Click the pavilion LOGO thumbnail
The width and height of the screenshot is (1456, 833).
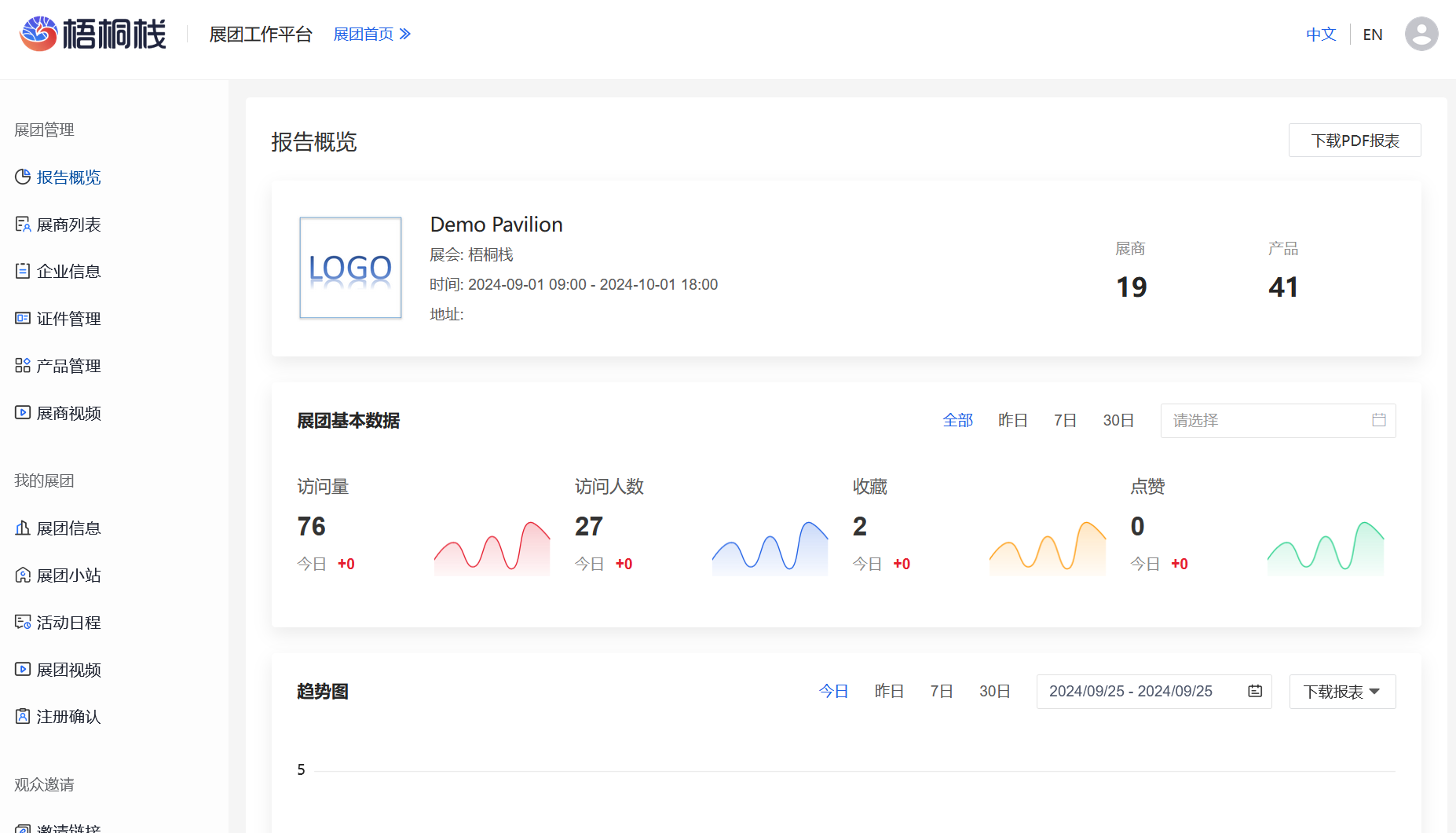click(350, 268)
